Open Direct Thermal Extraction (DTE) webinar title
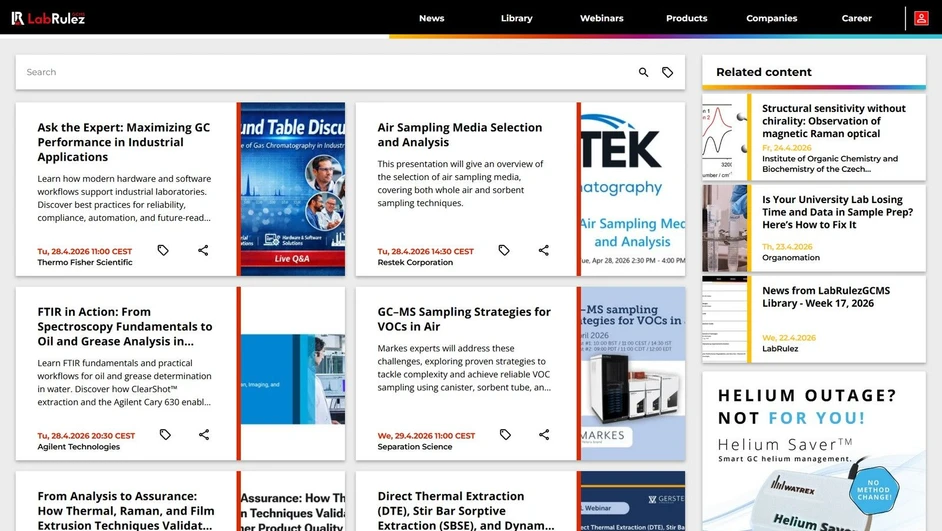The width and height of the screenshot is (942, 531). tap(466, 511)
